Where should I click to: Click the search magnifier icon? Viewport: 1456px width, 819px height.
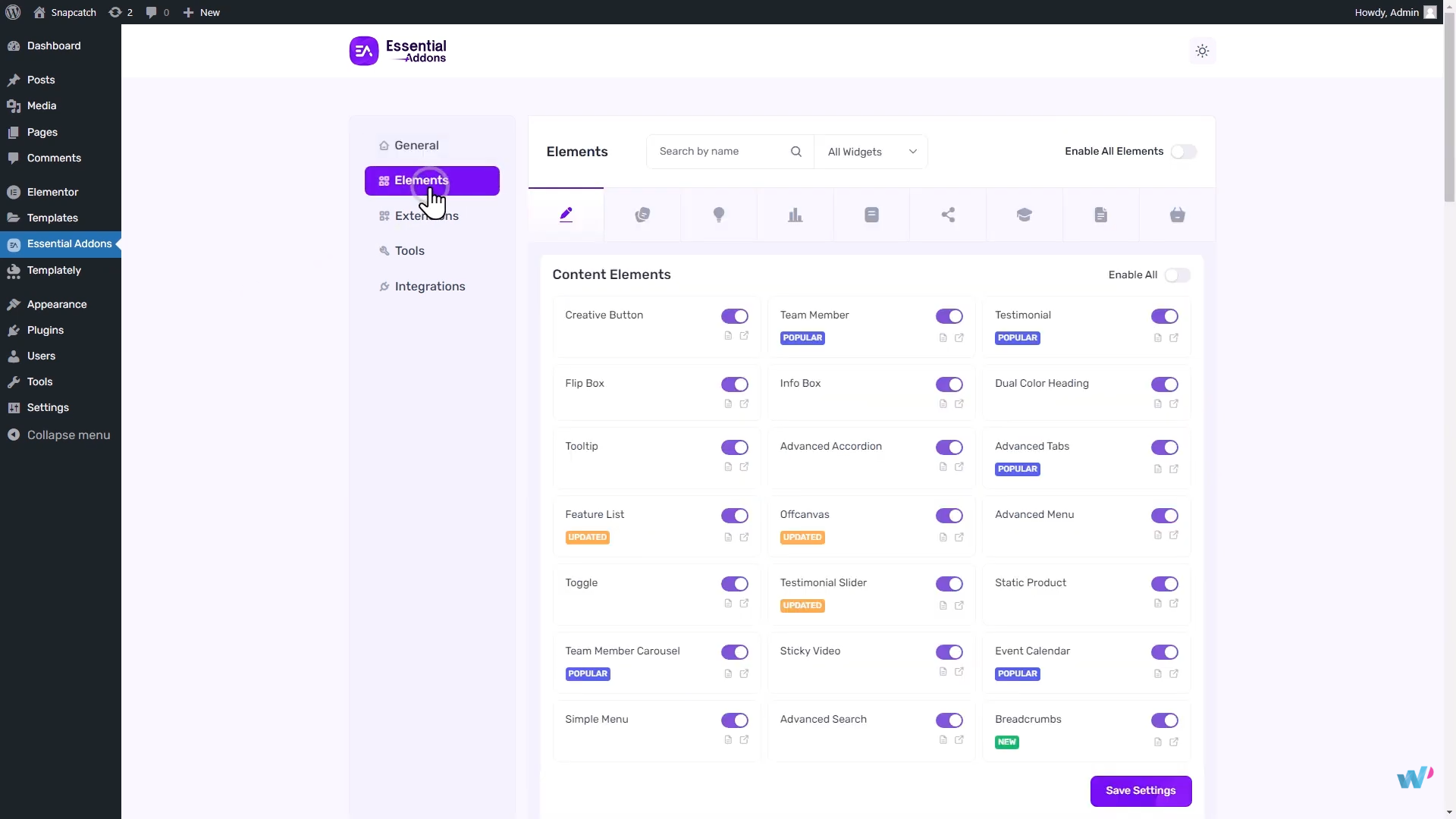[x=795, y=152]
